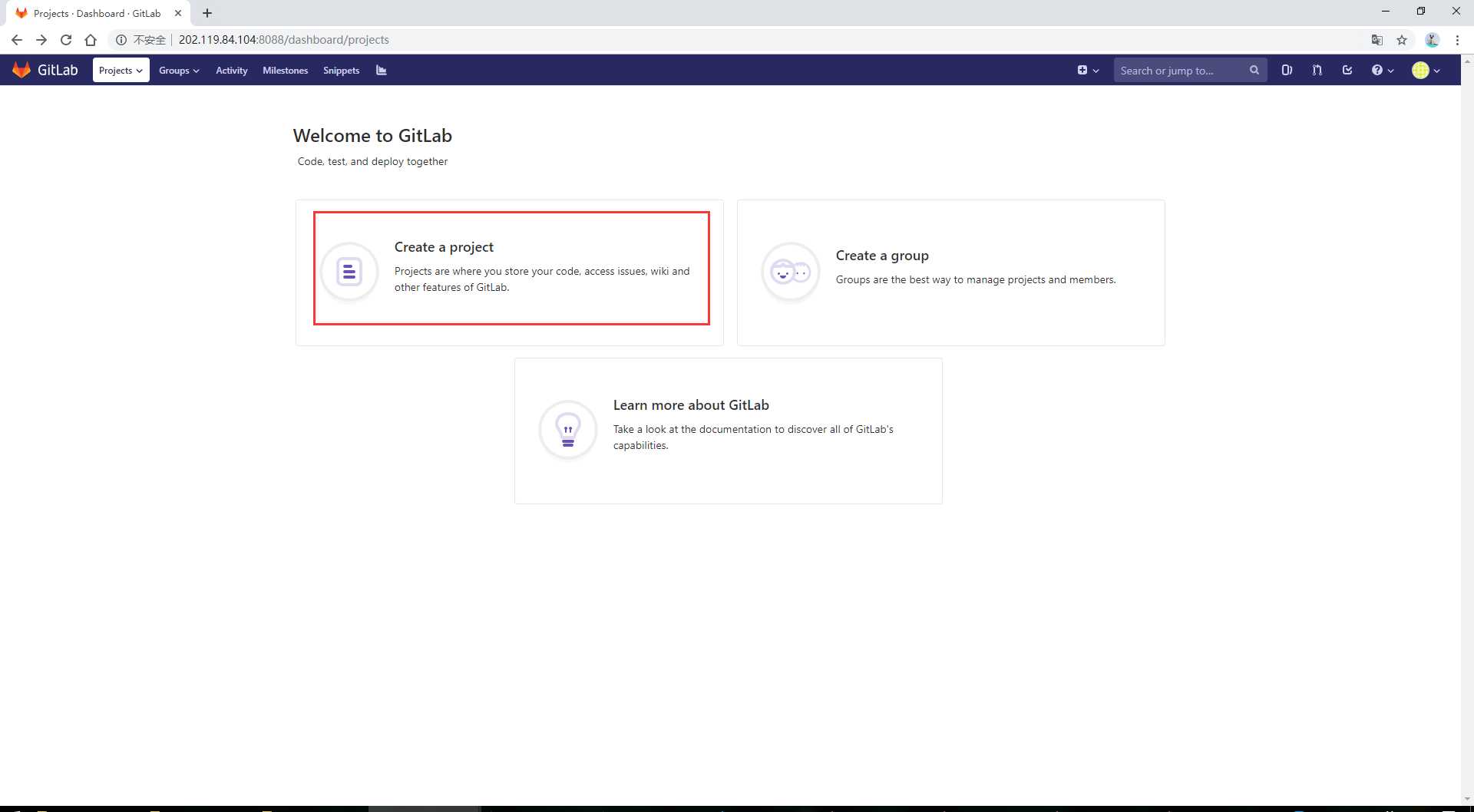Click the group faces icon

pyautogui.click(x=791, y=272)
